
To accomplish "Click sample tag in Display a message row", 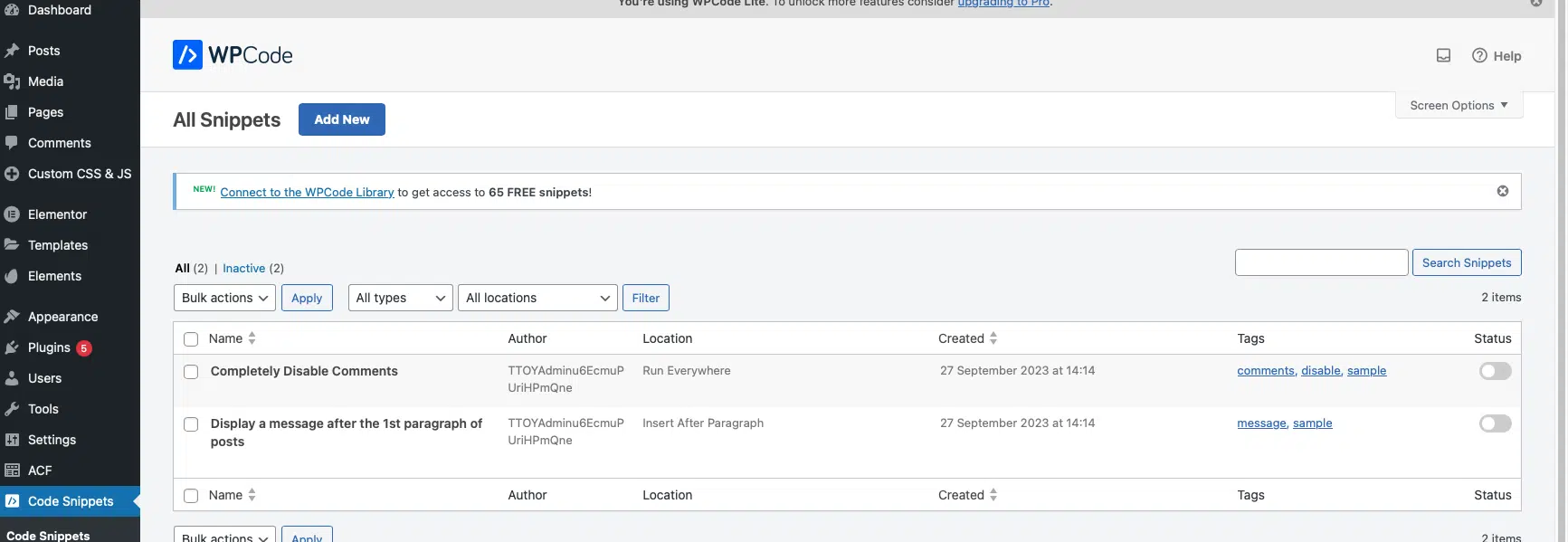I will (x=1312, y=423).
